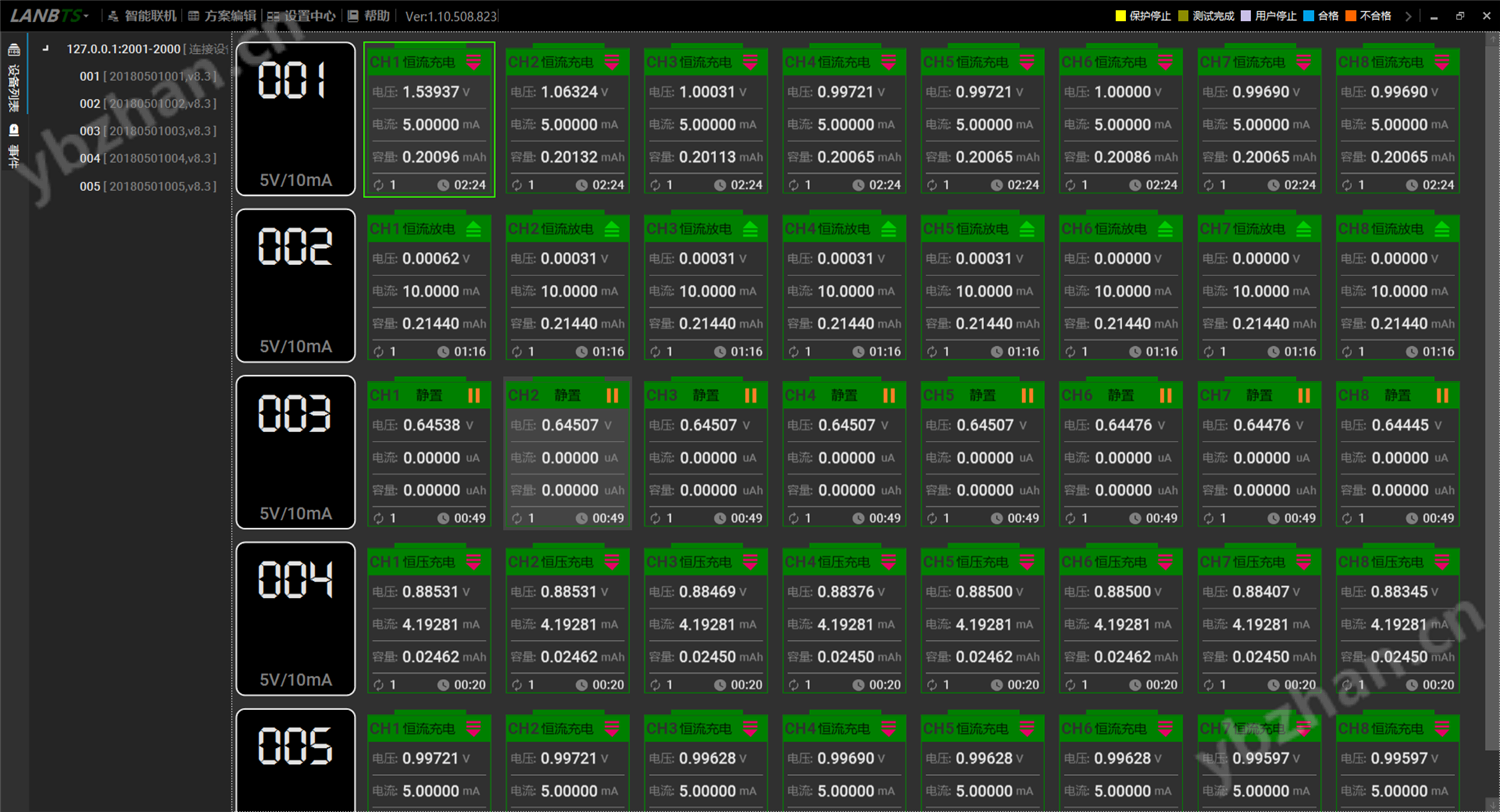This screenshot has width=1500, height=812.
Task: Click the pause icon on device 003 CH5
Action: click(x=1027, y=396)
